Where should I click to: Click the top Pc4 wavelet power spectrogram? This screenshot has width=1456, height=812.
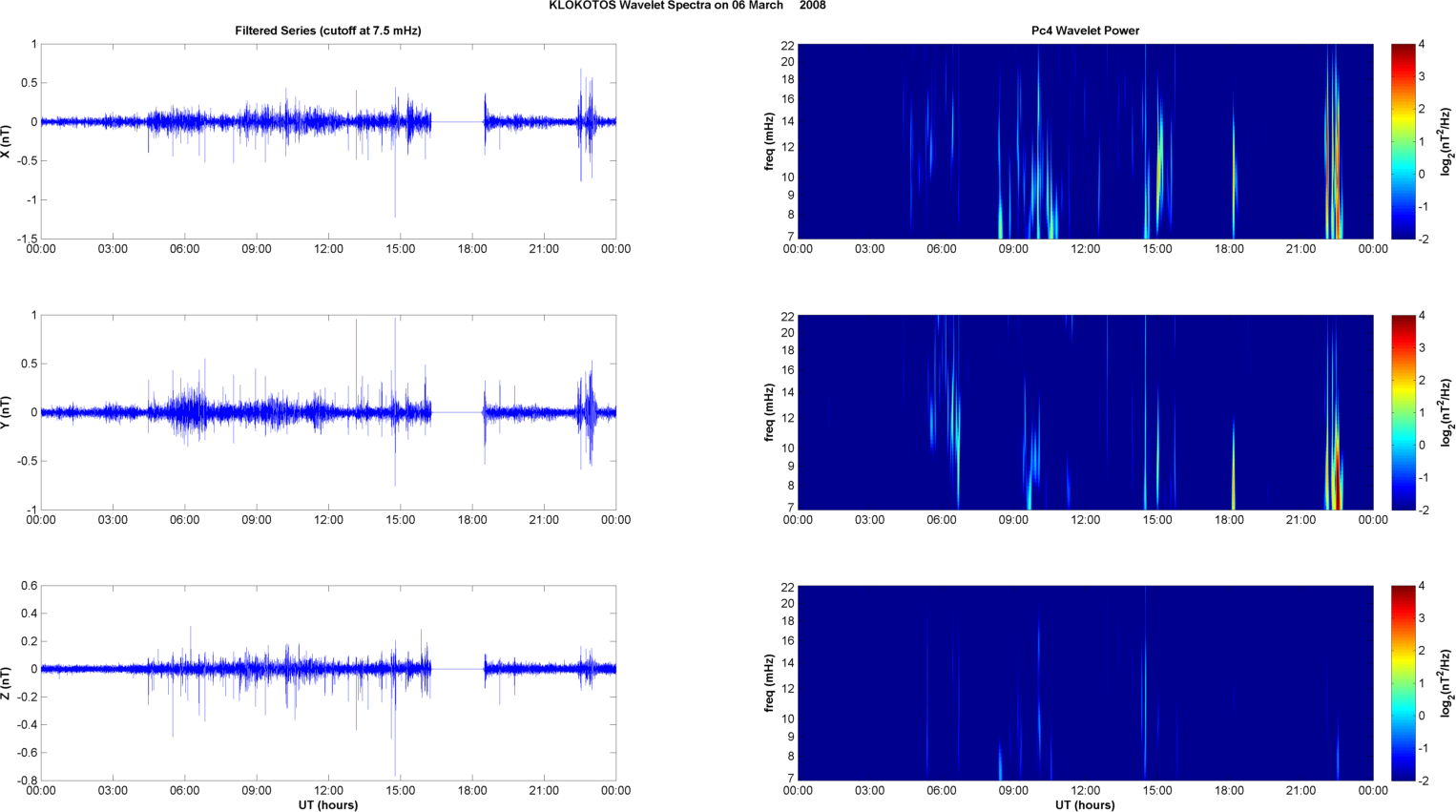tap(1085, 141)
